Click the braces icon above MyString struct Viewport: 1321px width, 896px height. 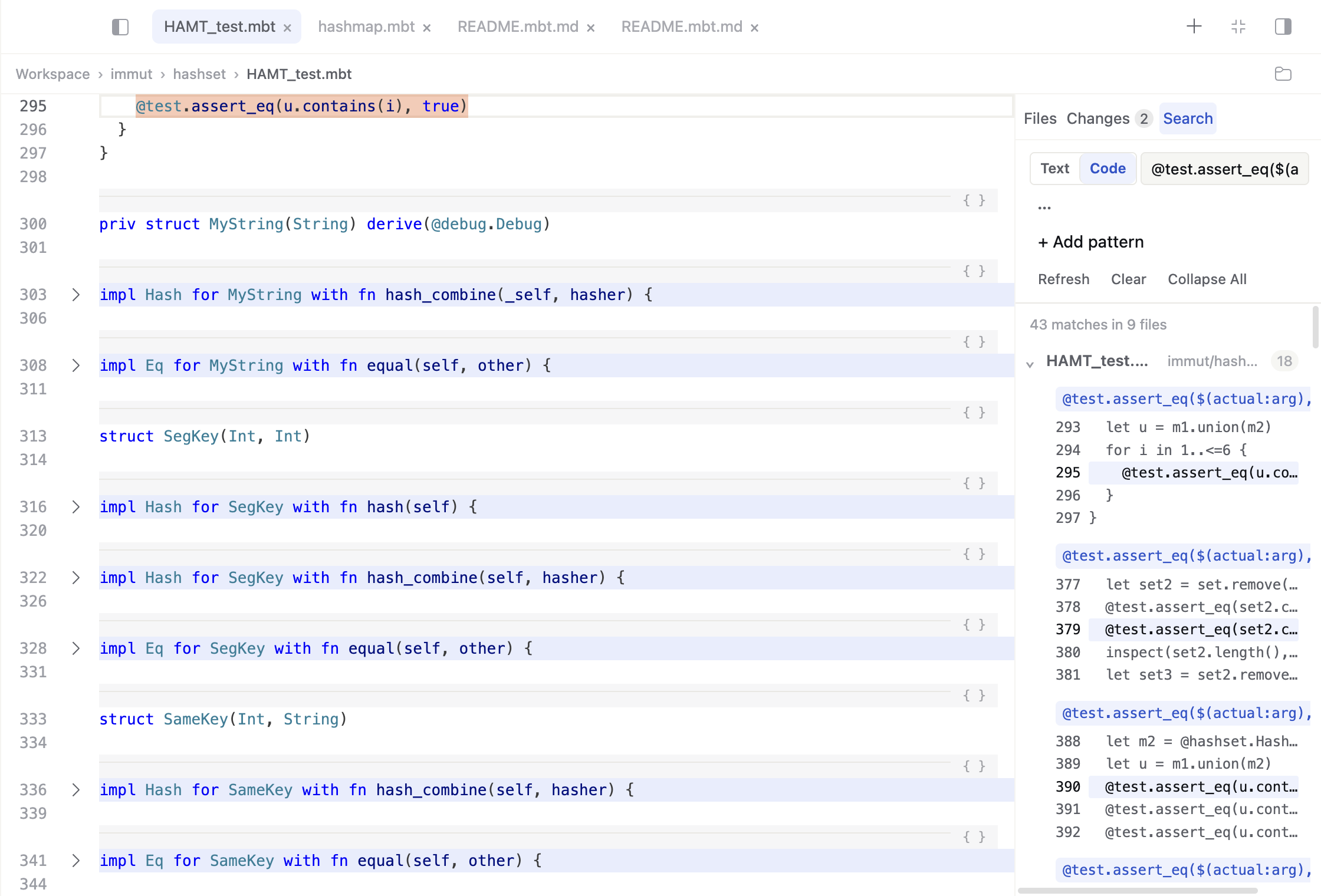(974, 200)
